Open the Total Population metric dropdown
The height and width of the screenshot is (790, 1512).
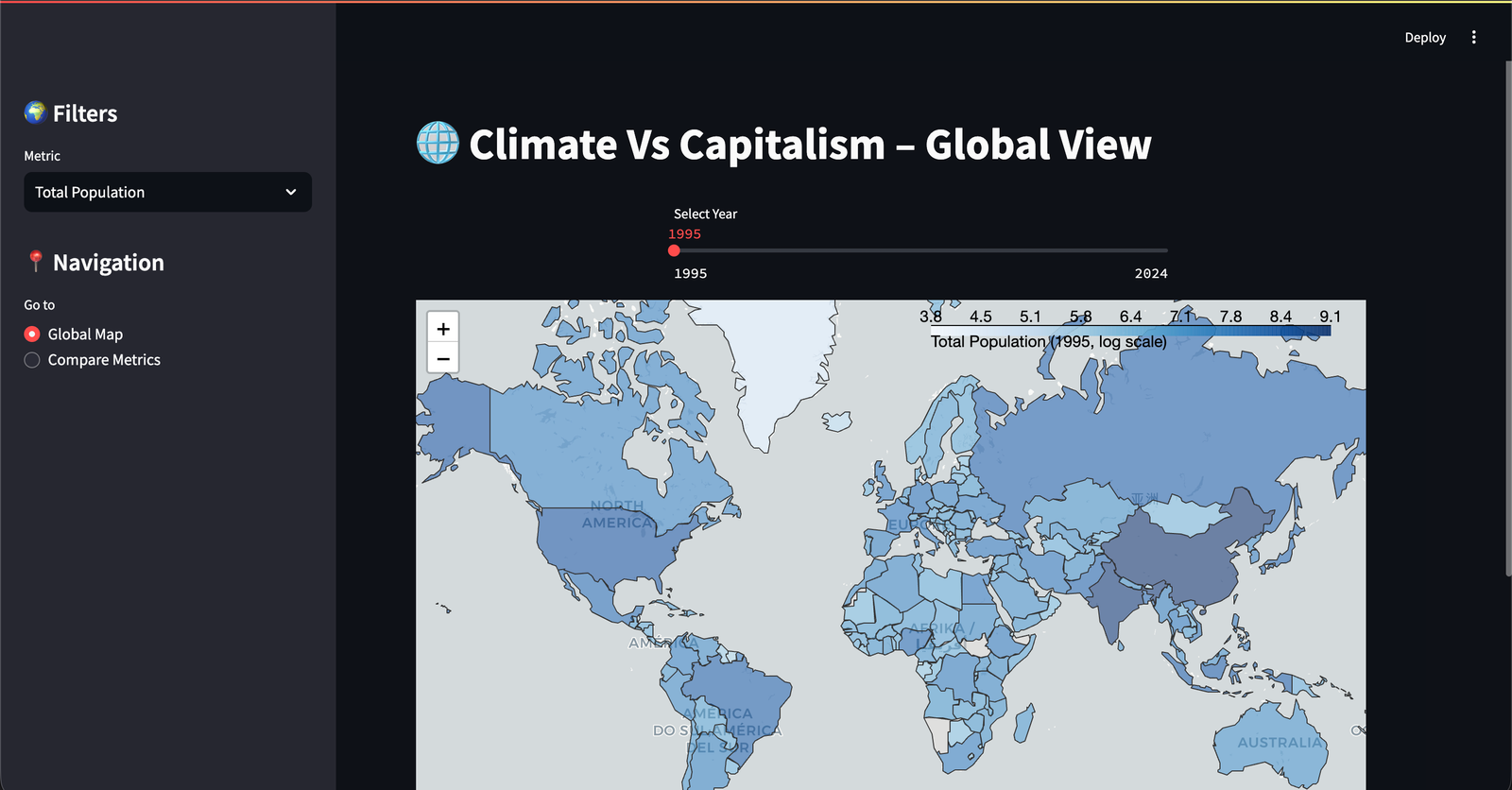coord(167,192)
